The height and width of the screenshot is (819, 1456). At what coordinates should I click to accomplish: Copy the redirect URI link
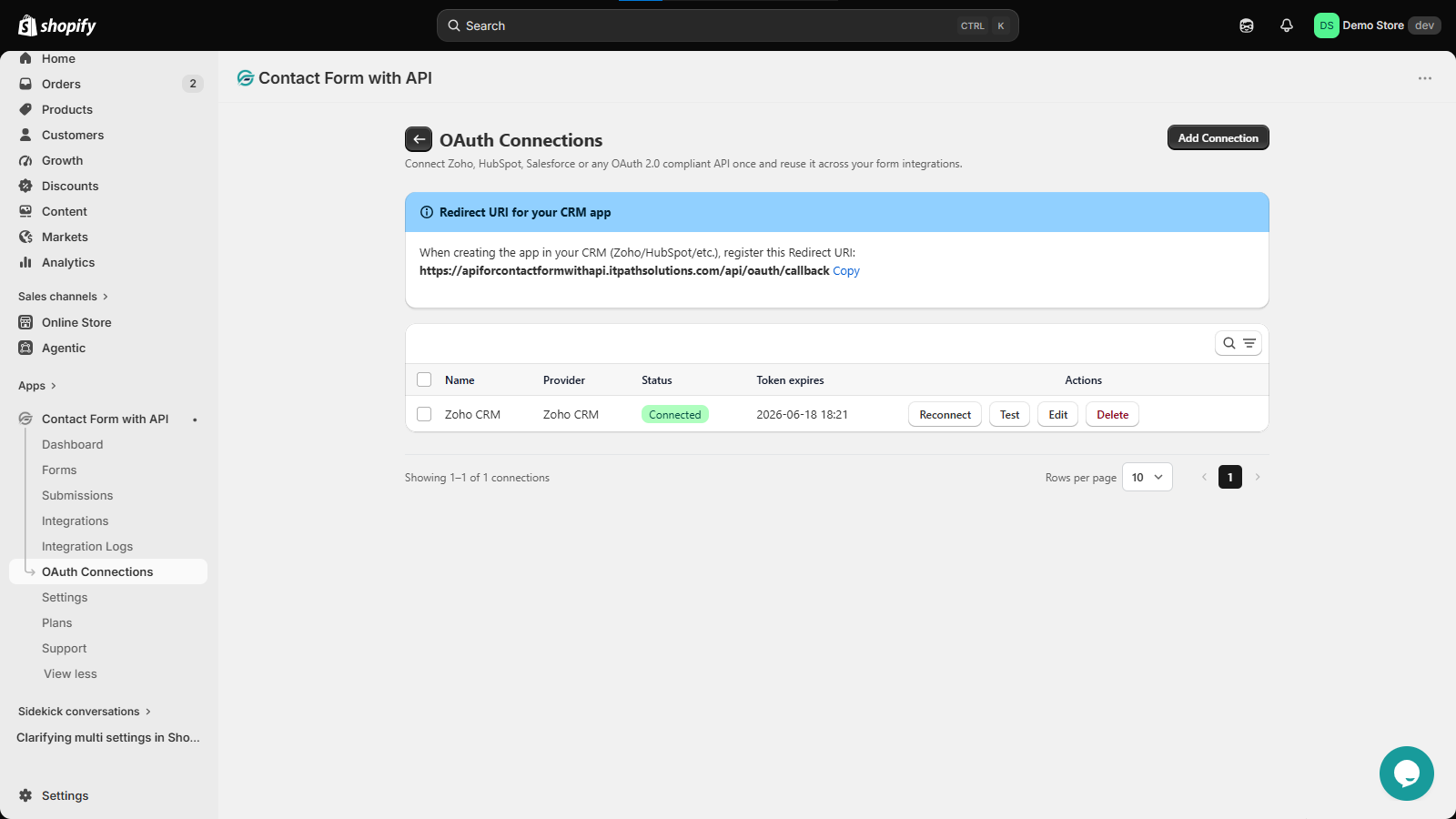846,270
